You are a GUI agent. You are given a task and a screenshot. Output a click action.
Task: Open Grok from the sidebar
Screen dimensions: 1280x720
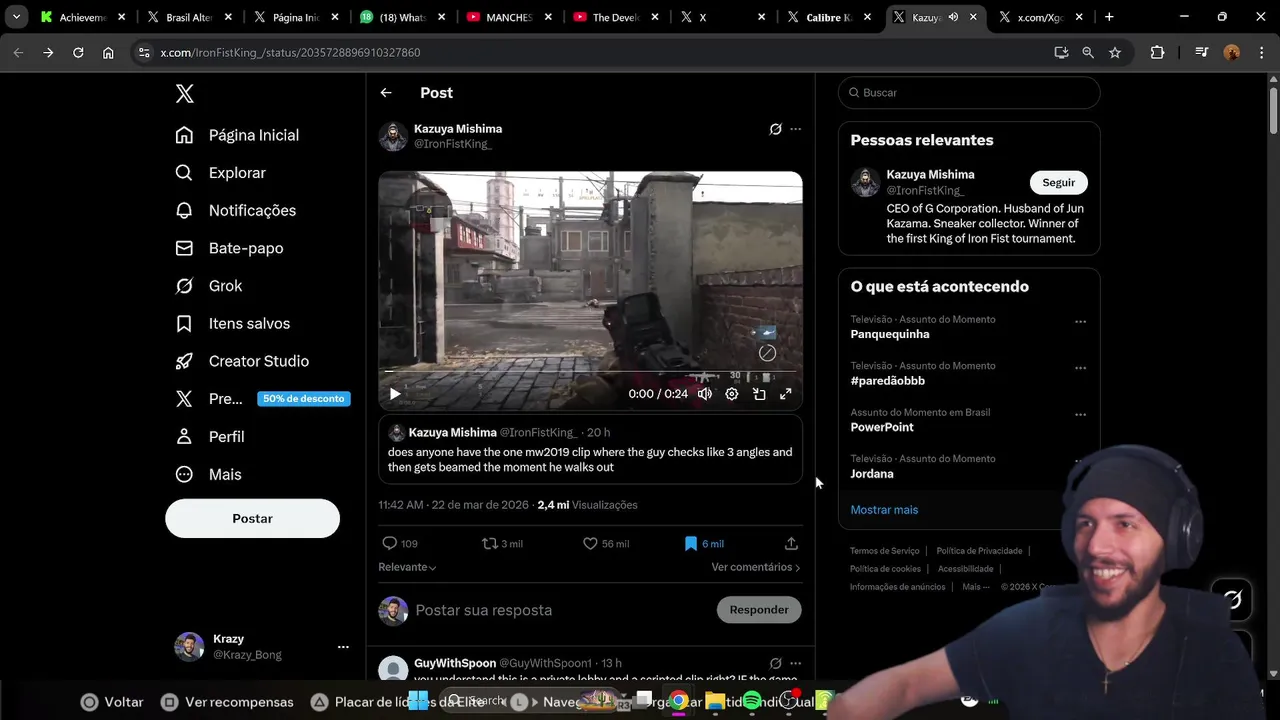click(209, 286)
